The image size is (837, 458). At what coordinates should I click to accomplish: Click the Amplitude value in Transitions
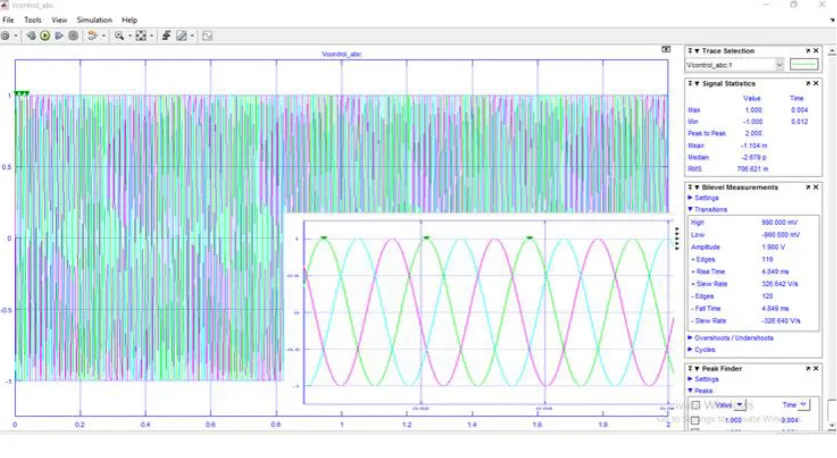click(773, 247)
